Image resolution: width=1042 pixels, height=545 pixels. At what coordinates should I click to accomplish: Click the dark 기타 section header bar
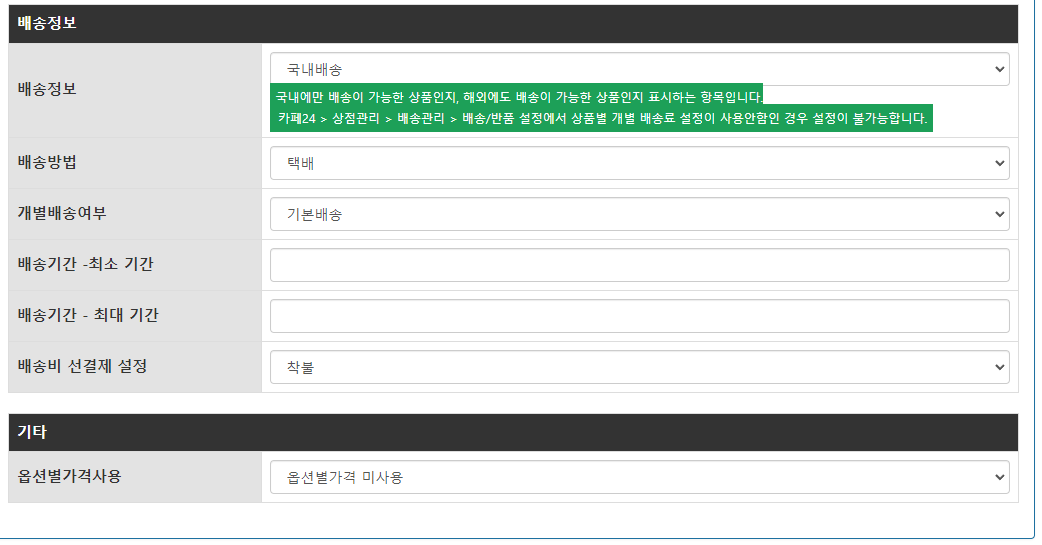pyautogui.click(x=513, y=433)
